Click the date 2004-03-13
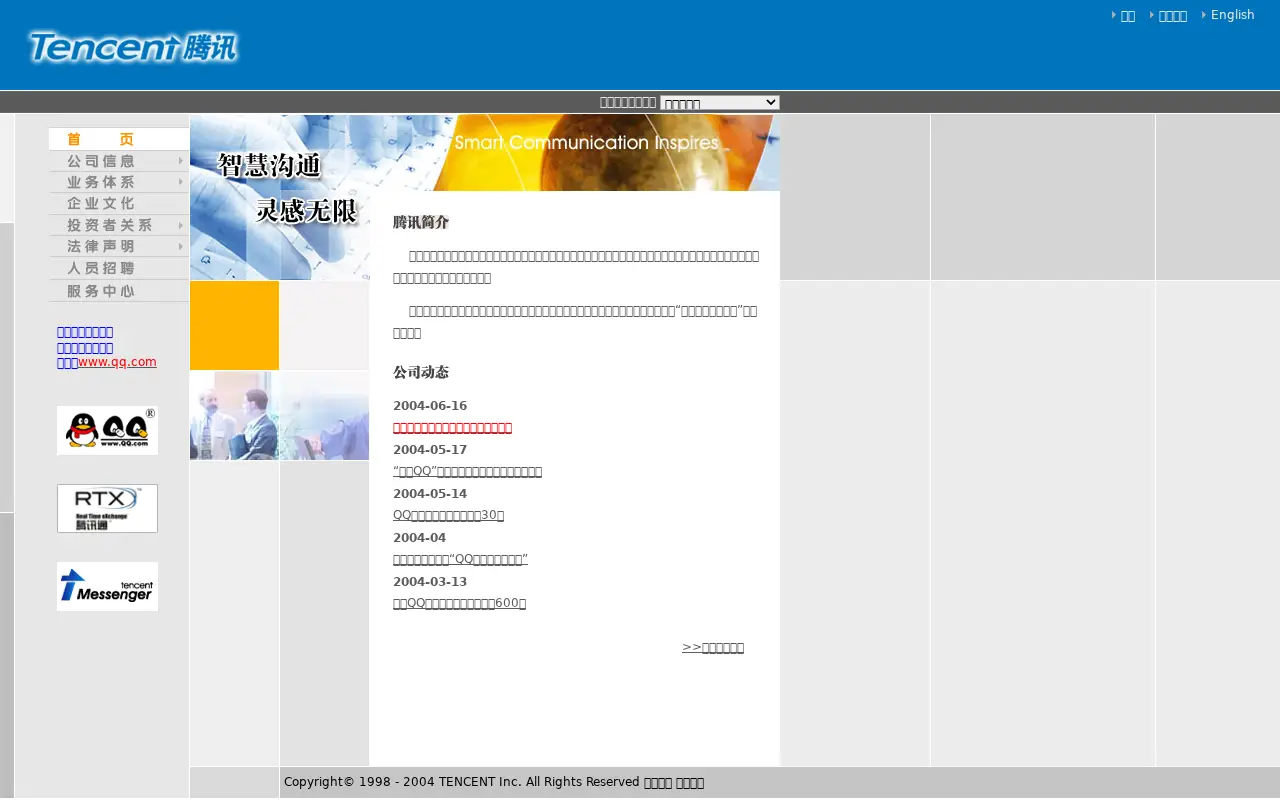This screenshot has width=1280, height=800. tap(430, 582)
